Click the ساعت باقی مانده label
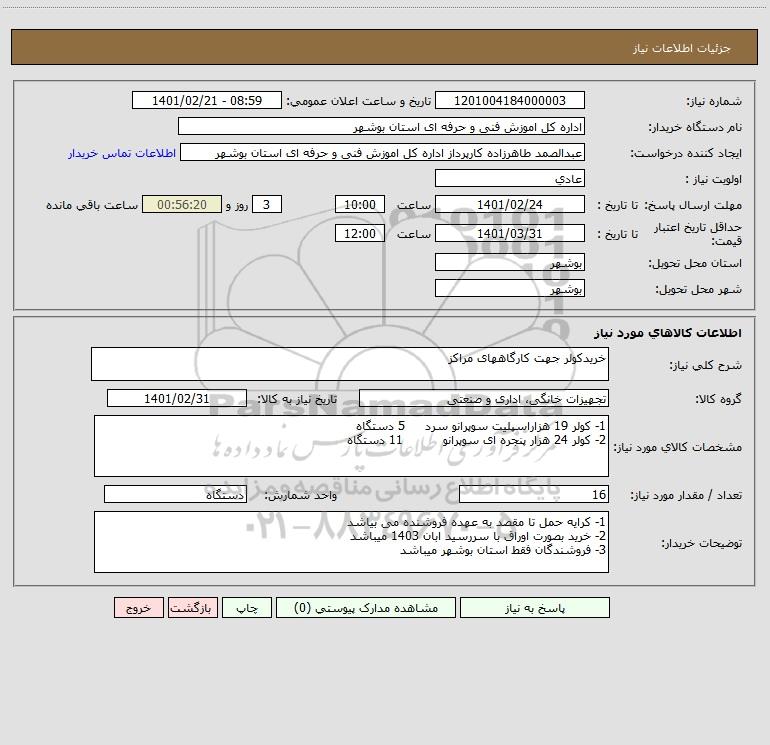 pyautogui.click(x=92, y=205)
